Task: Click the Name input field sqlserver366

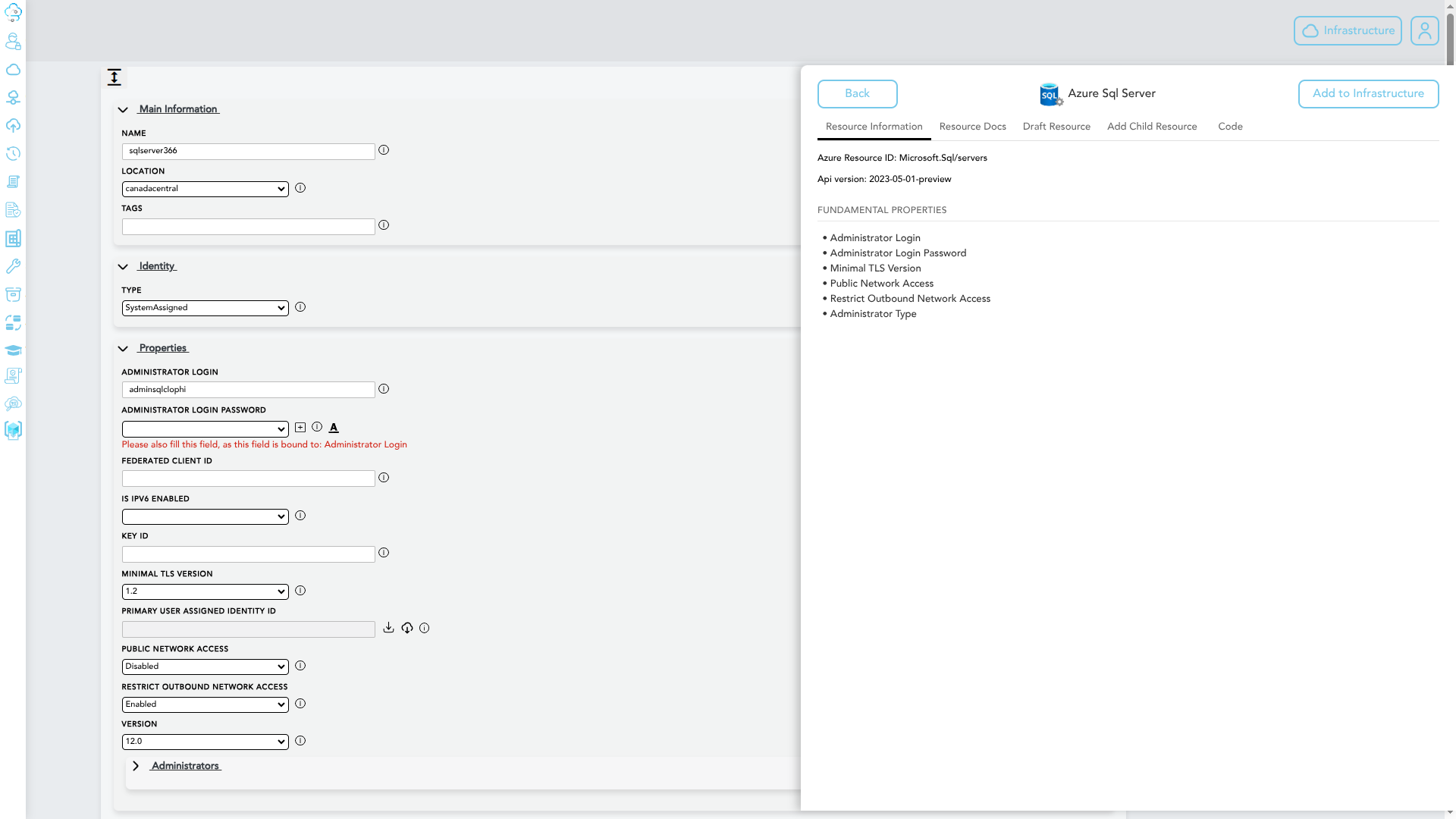Action: 248,151
